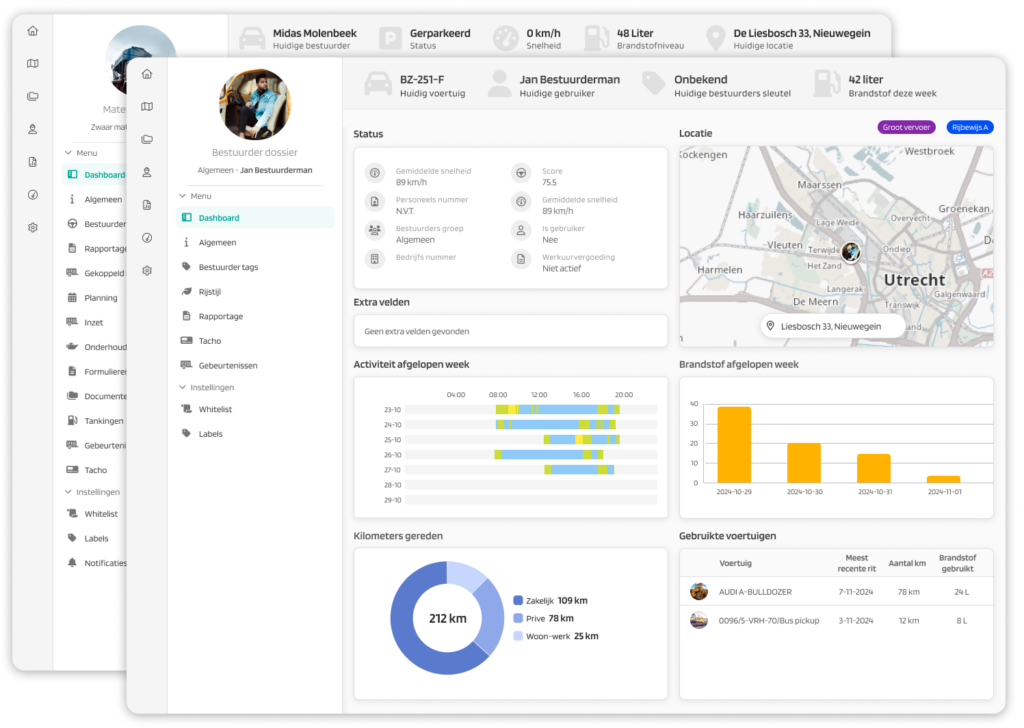Click the Aantal km column header
The height and width of the screenshot is (728, 1024).
click(906, 563)
